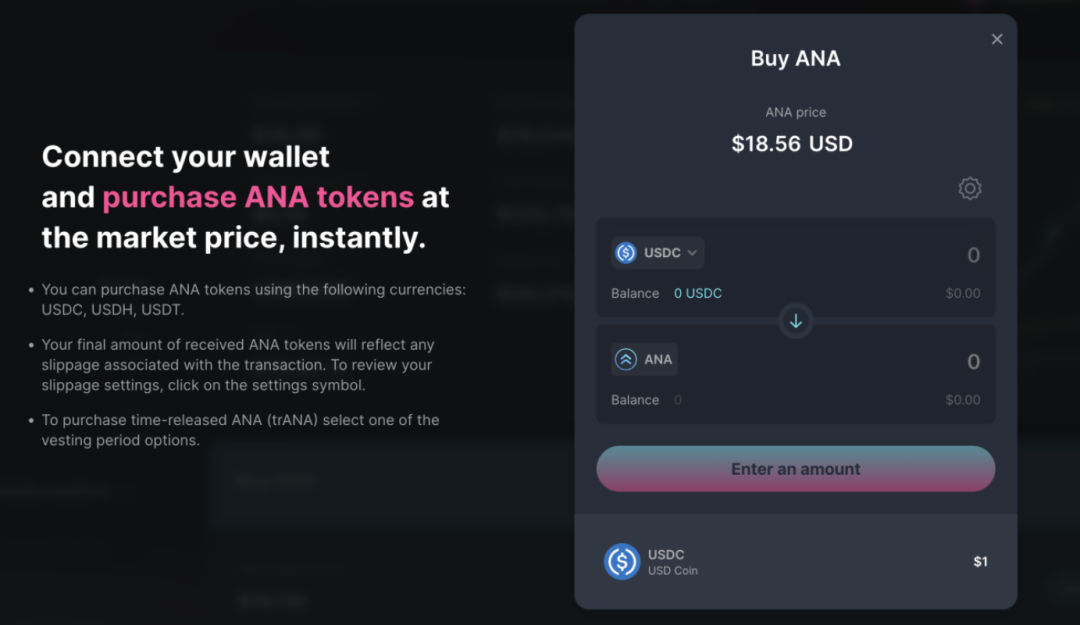Screen dimensions: 1080x625
Task: Select the USDC USD Coin list row
Action: [x=795, y=562]
